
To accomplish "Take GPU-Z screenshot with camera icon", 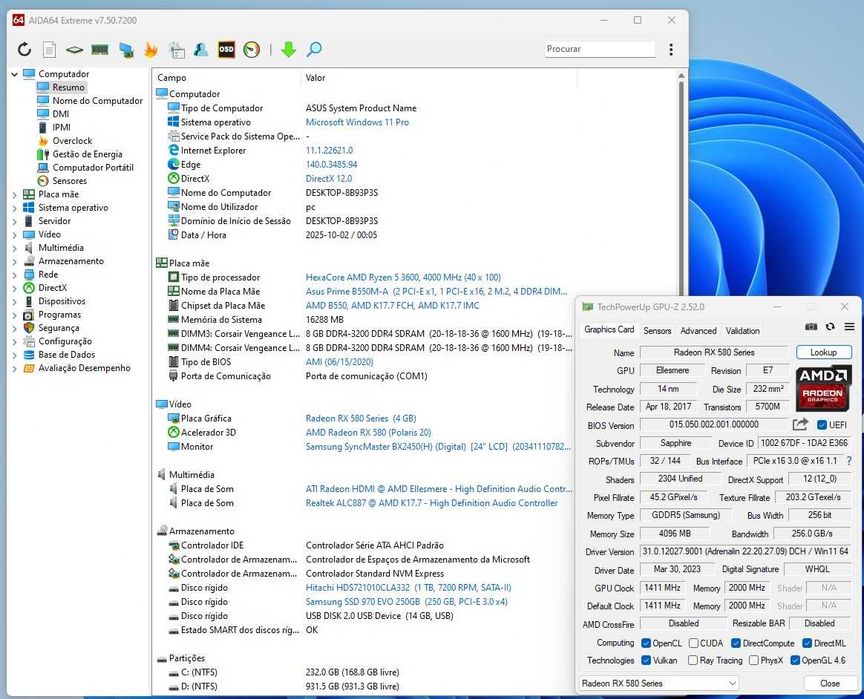I will point(811,327).
